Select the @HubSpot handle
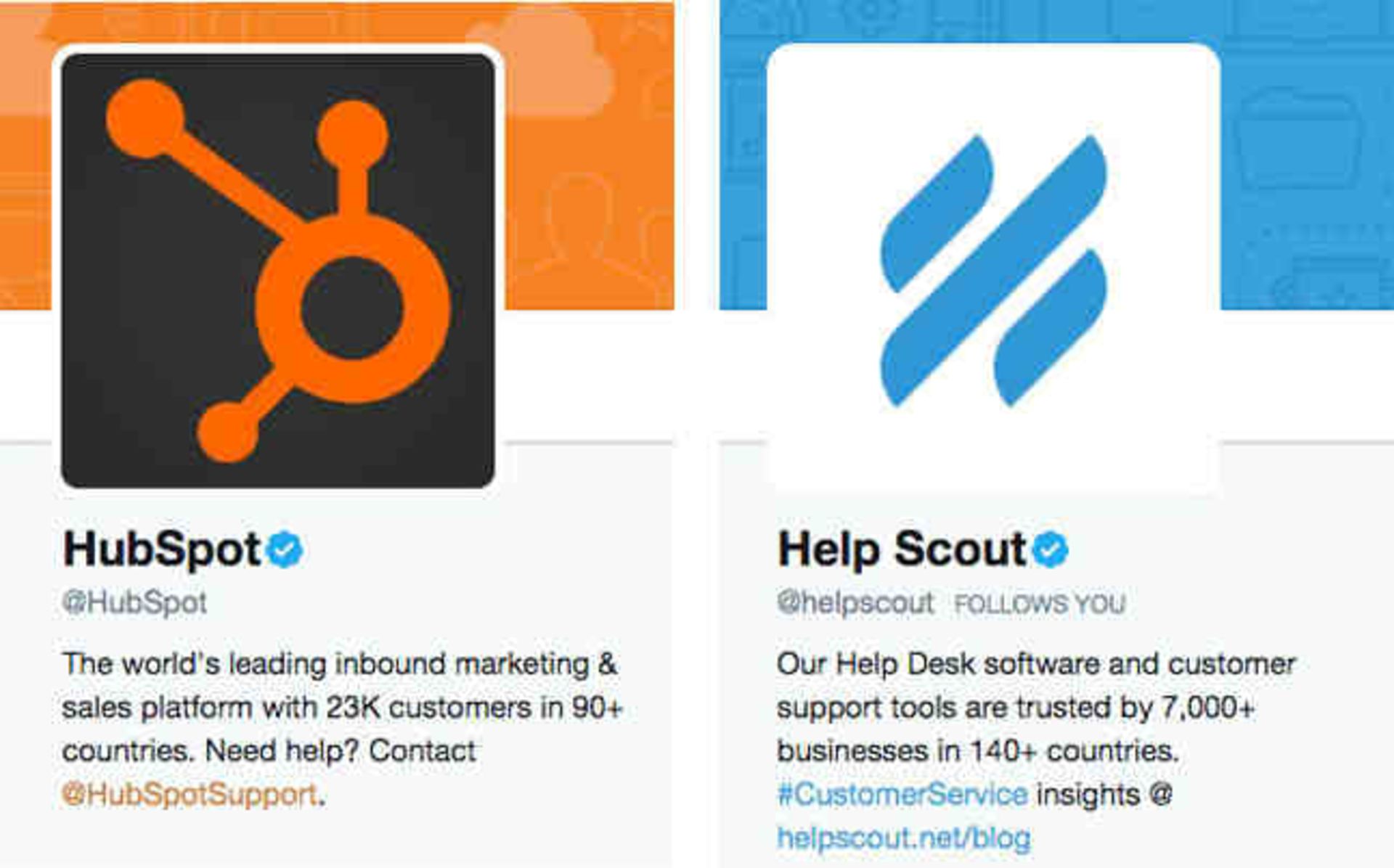The width and height of the screenshot is (1394, 868). tap(135, 603)
